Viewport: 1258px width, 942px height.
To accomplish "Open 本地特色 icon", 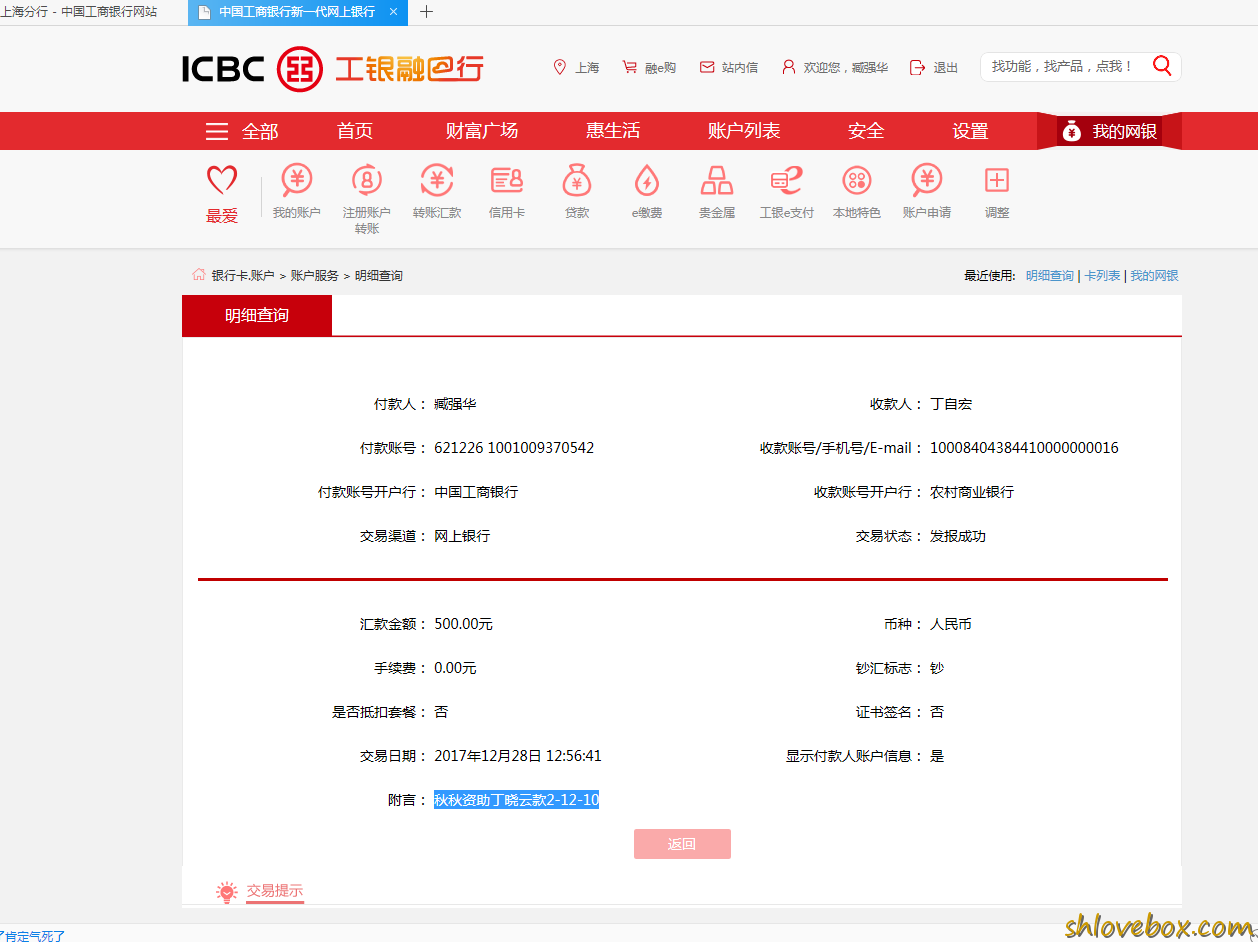I will tap(857, 180).
